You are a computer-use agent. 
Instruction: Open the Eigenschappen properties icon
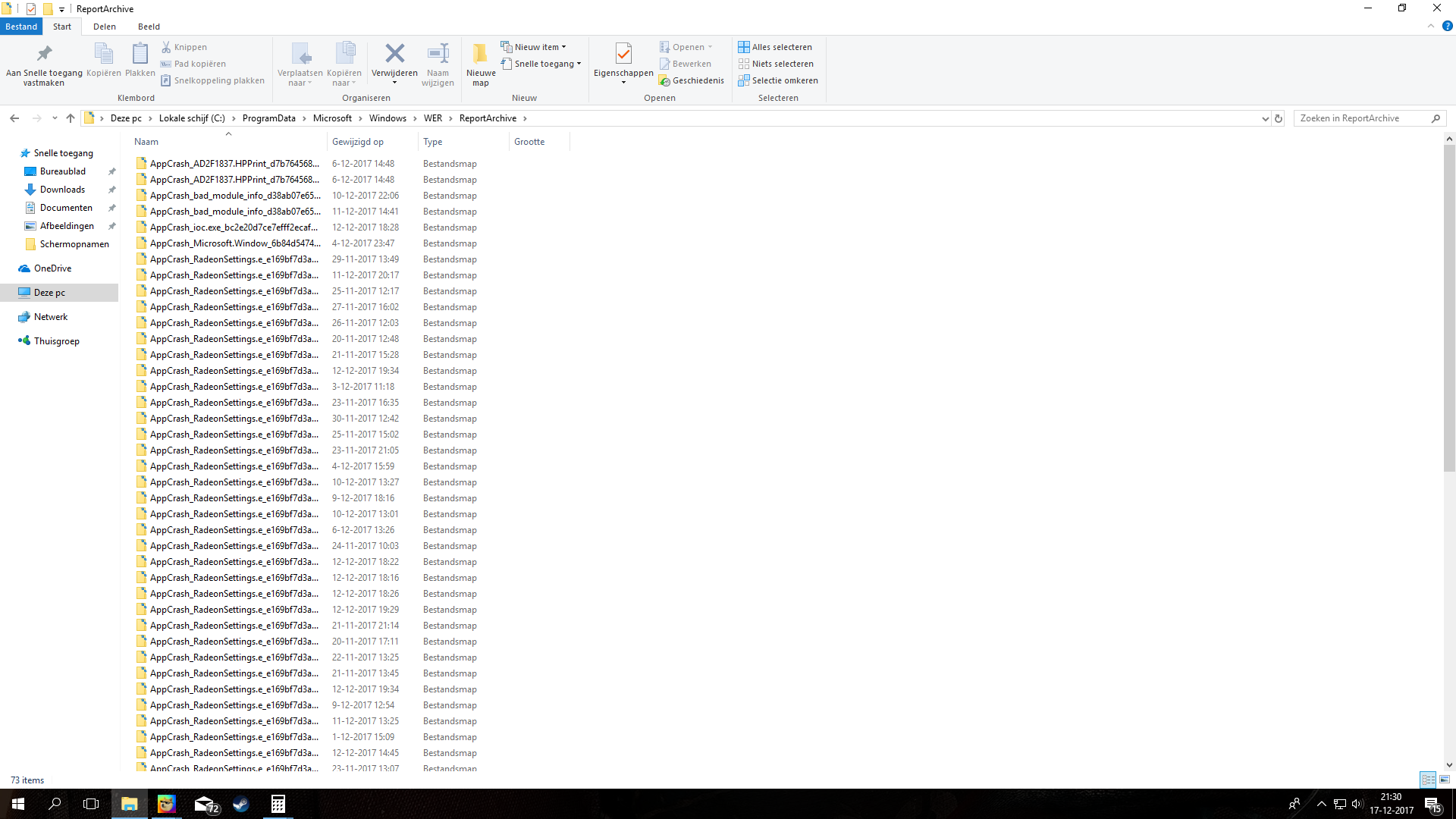coord(623,54)
